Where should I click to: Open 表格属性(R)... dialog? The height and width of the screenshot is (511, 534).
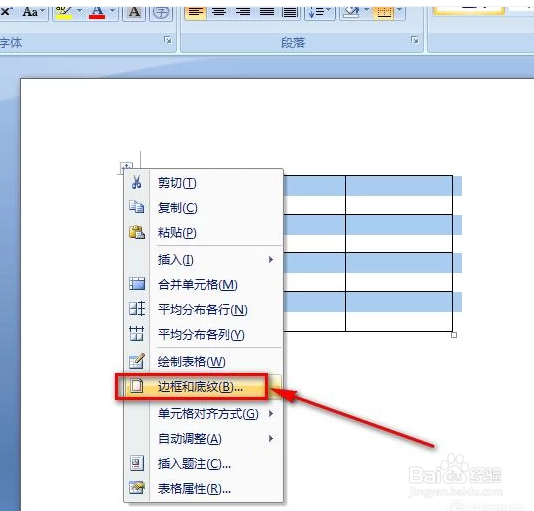(203, 489)
